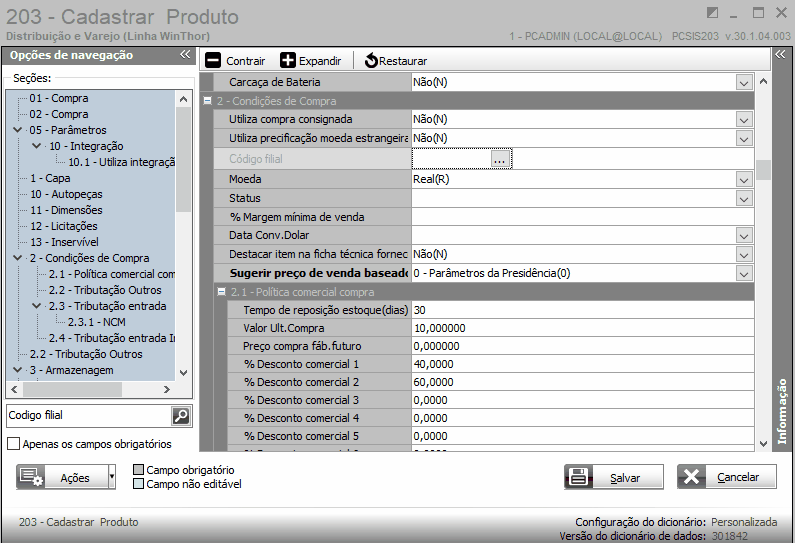
Task: Click the Cancelar X icon
Action: click(x=692, y=477)
